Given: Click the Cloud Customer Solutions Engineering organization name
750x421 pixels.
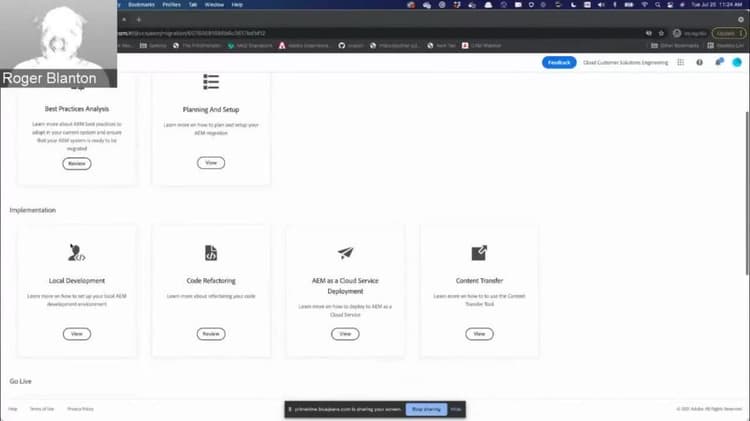Looking at the screenshot, I should pyautogui.click(x=626, y=62).
